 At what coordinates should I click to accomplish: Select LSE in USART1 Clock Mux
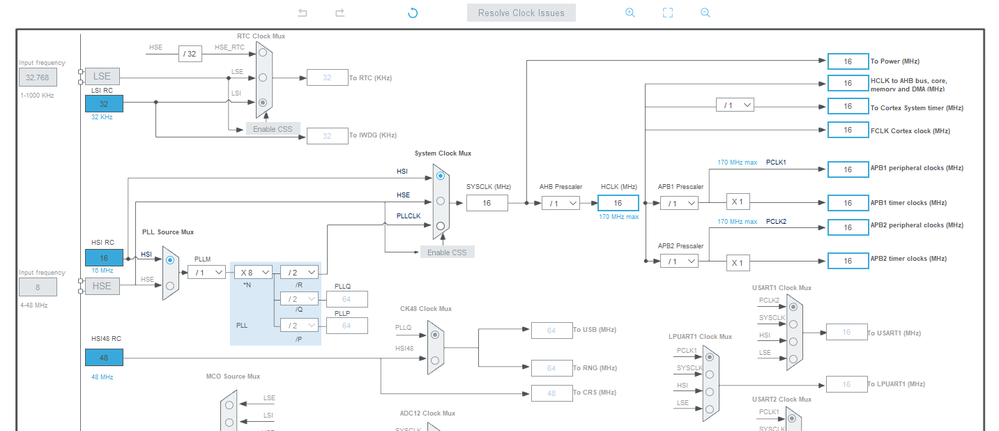point(793,358)
